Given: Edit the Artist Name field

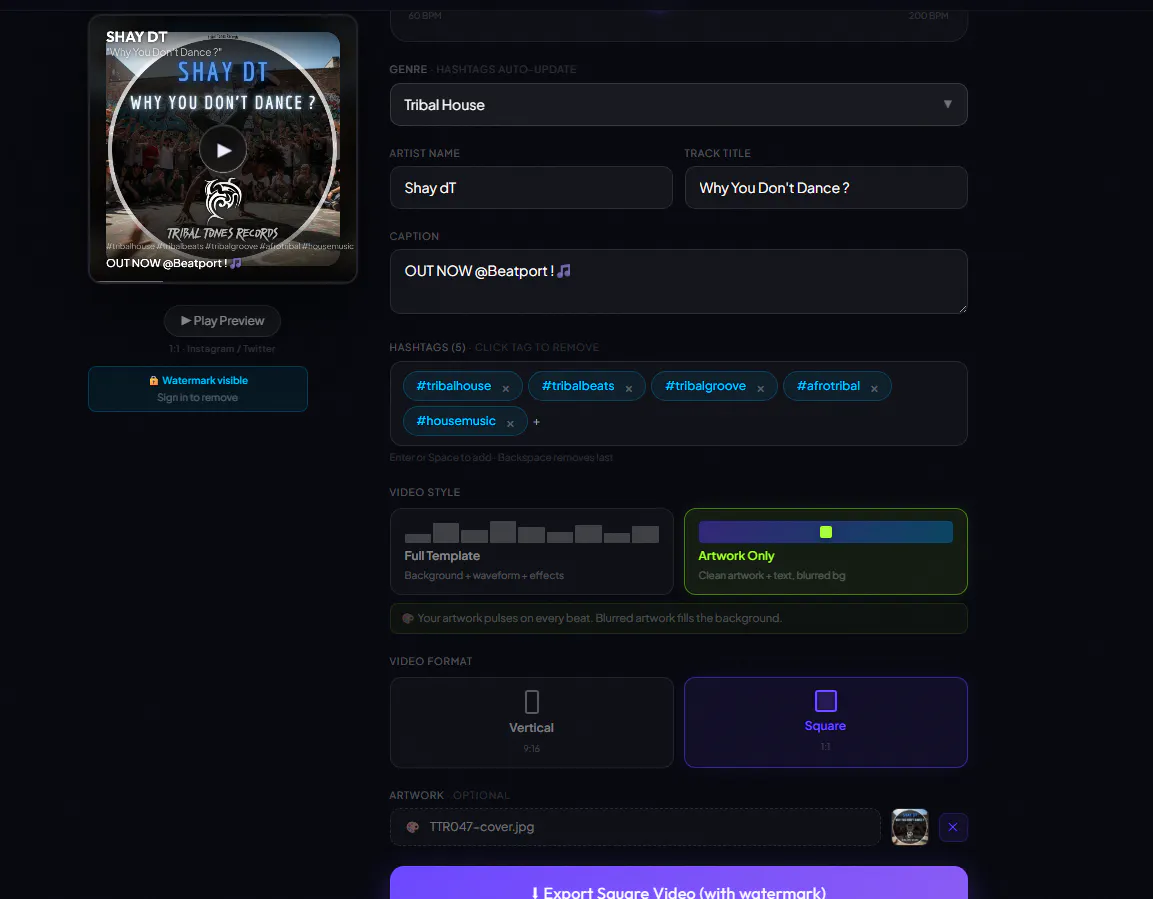Looking at the screenshot, I should [531, 187].
